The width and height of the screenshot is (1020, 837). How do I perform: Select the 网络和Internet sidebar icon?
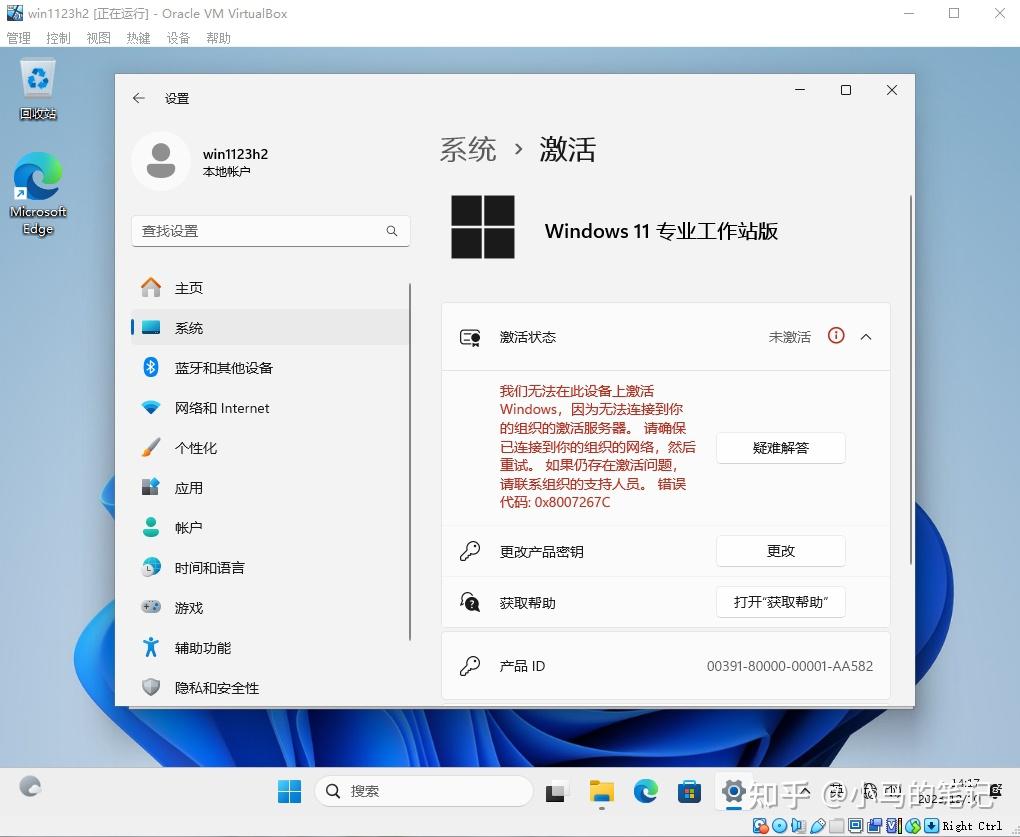[x=150, y=408]
